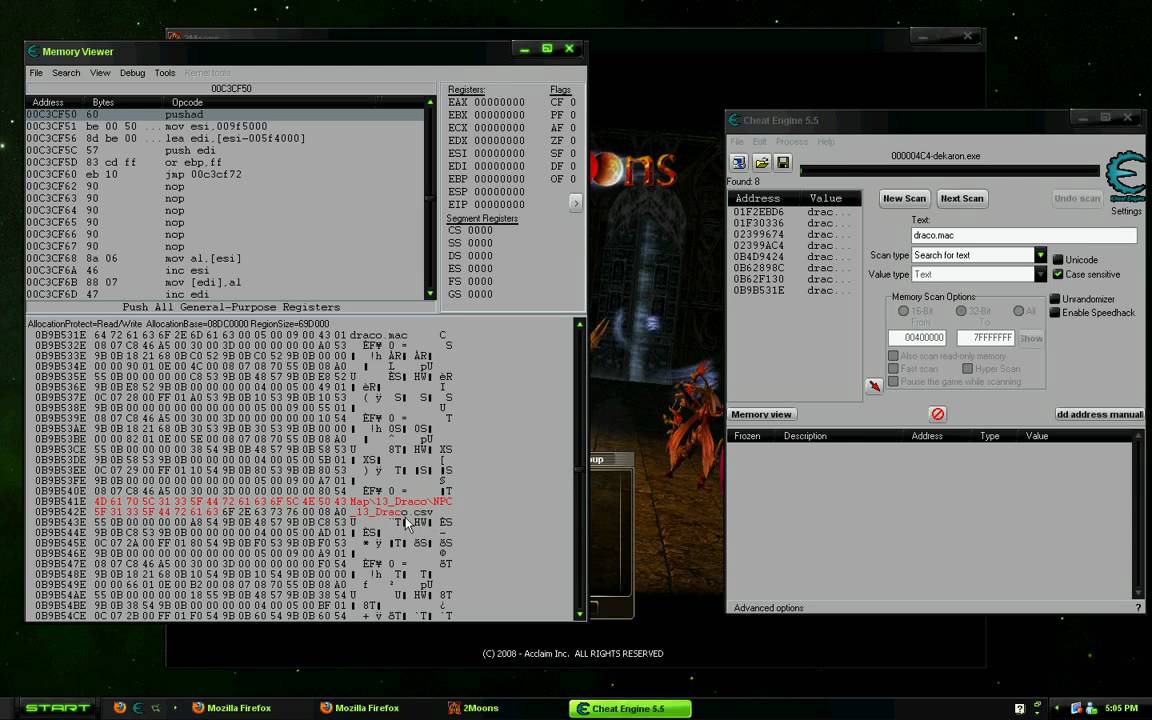Click the open folder icon in Cheat Engine
The image size is (1152, 720).
point(761,162)
